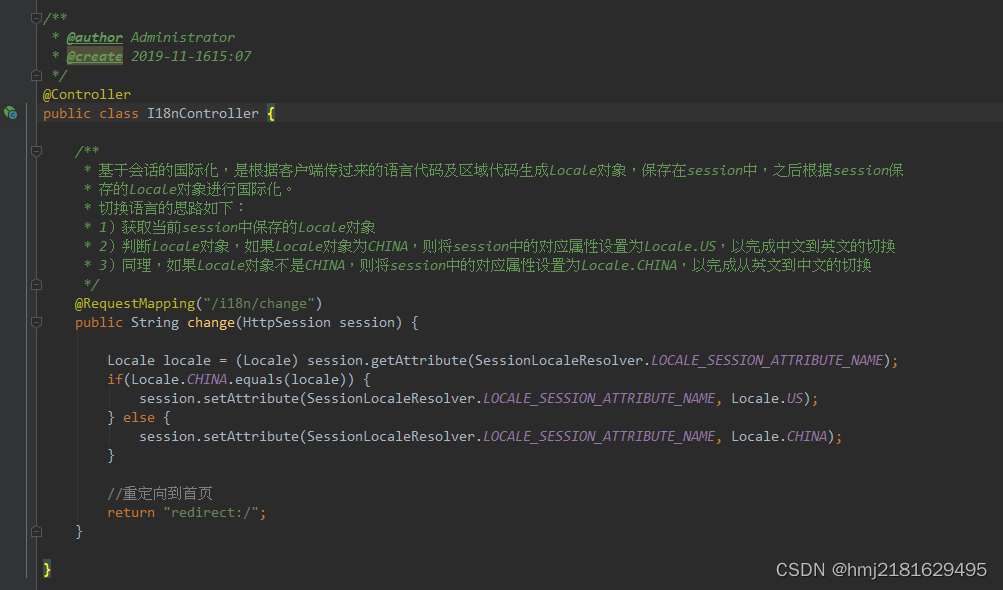
Task: Click the date 2019-11-1615:07 text
Action: coord(191,56)
